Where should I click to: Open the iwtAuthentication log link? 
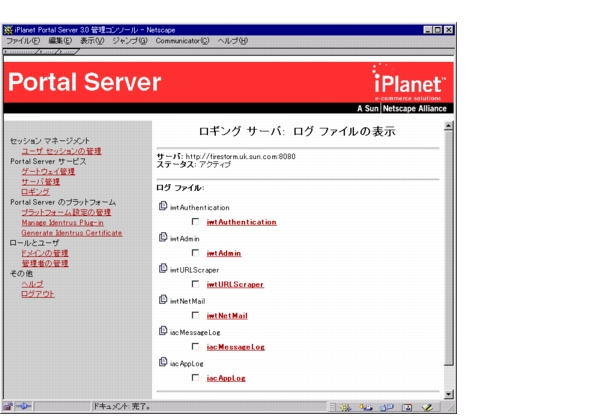[242, 222]
